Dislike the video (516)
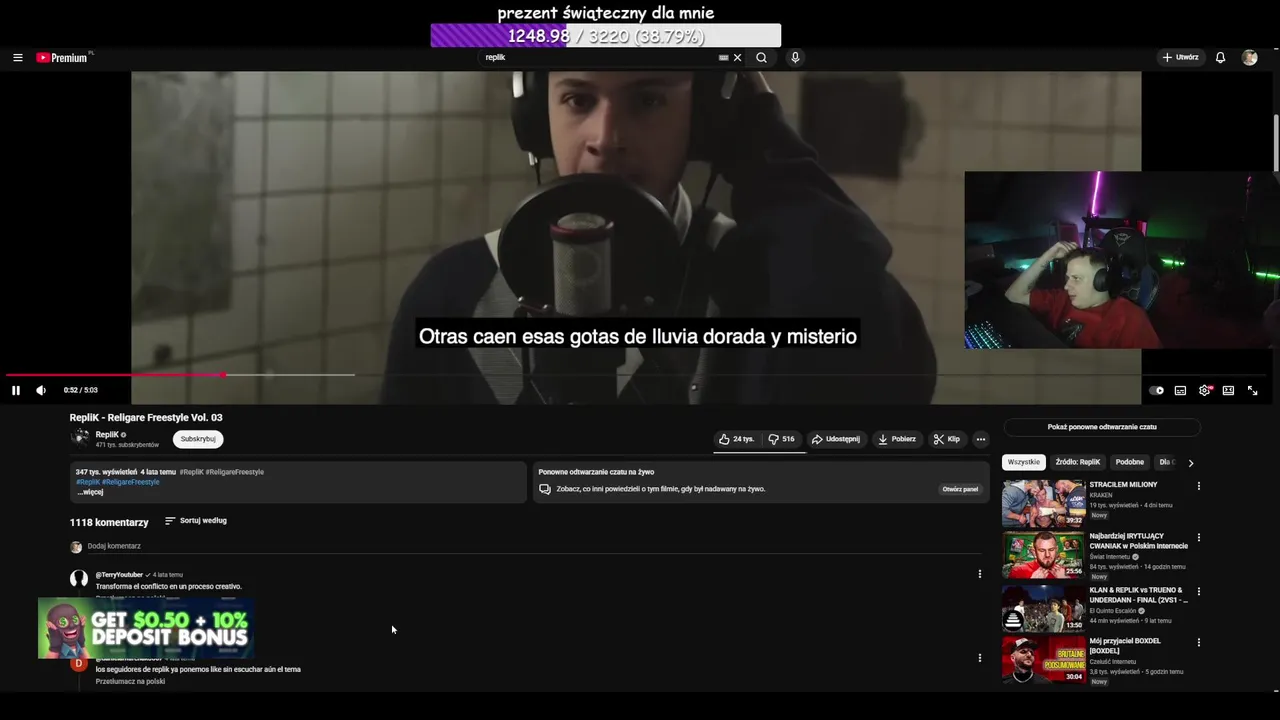The width and height of the screenshot is (1280, 720). [x=782, y=439]
